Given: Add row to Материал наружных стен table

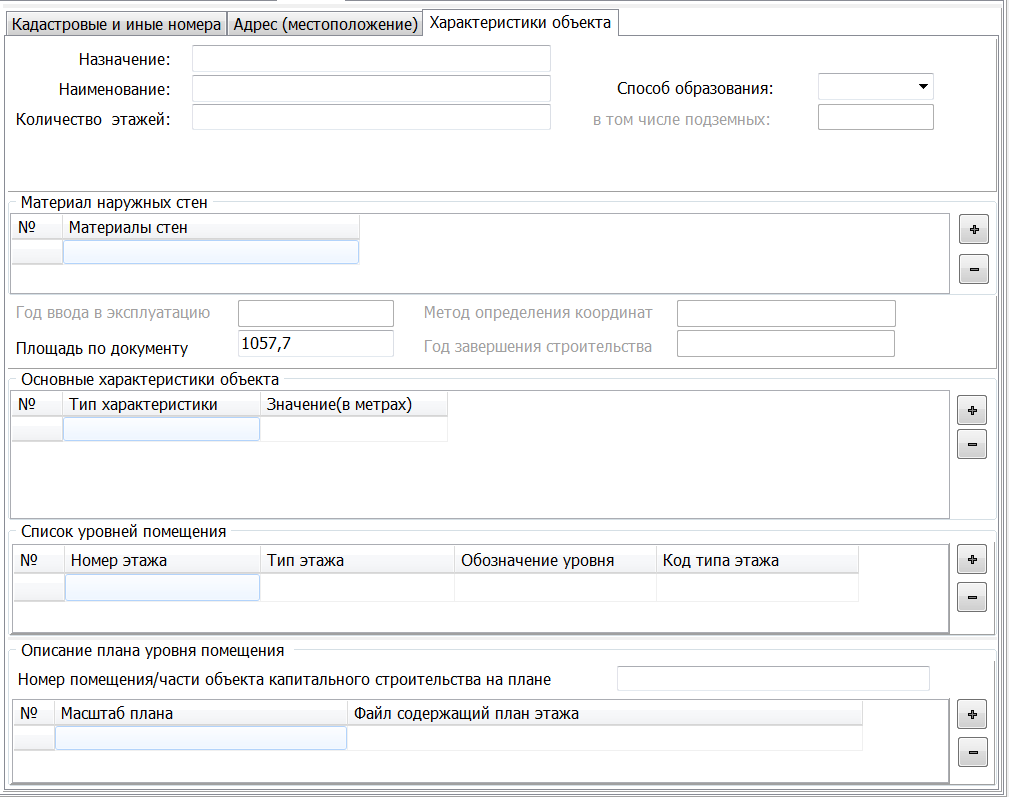Looking at the screenshot, I should (973, 230).
